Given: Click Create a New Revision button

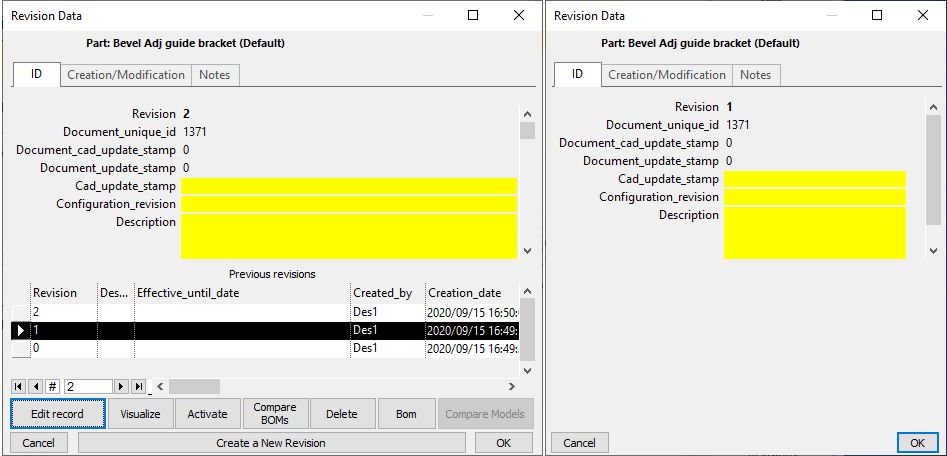Looking at the screenshot, I should tap(271, 443).
